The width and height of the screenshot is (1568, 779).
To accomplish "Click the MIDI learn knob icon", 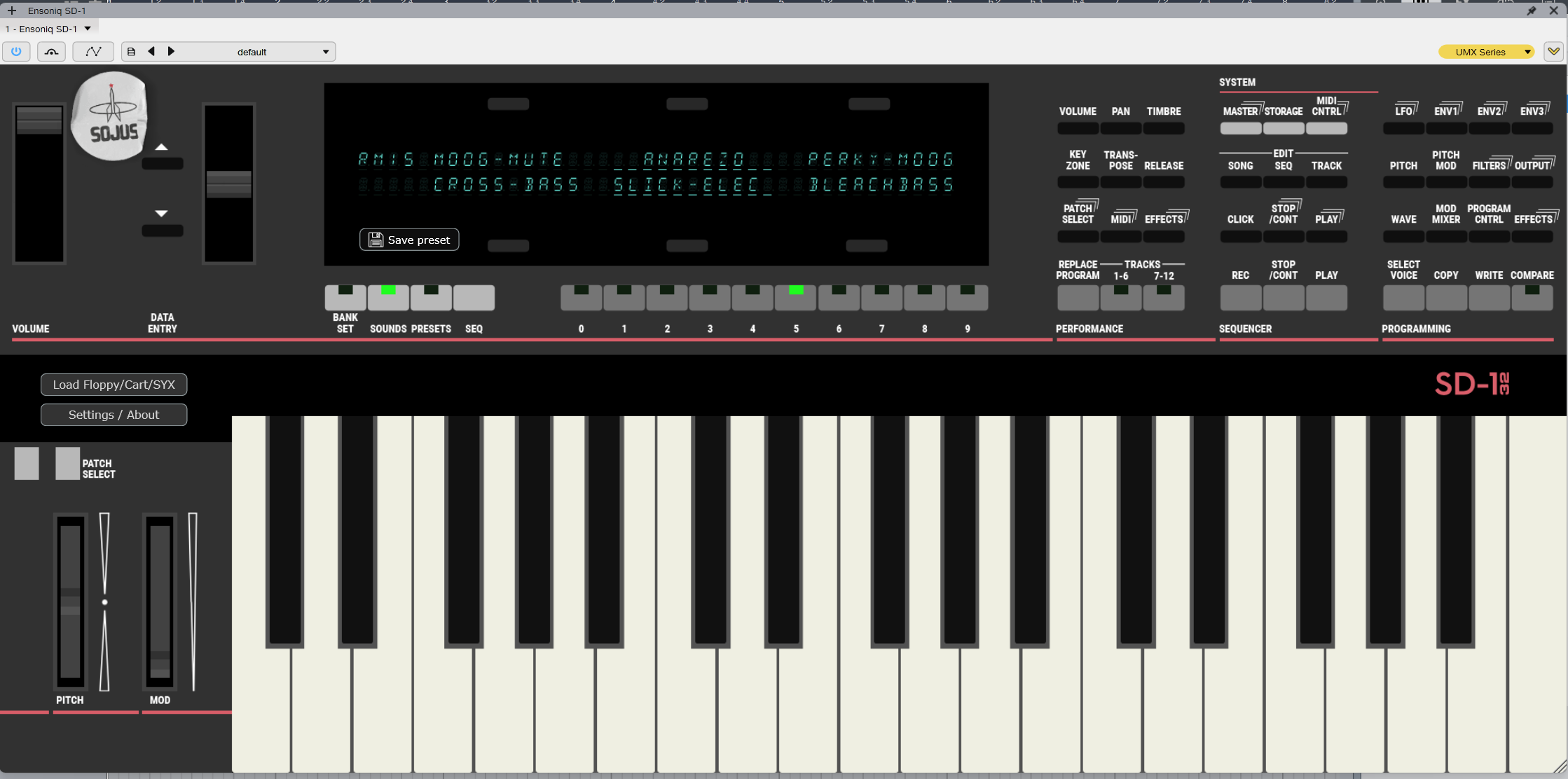I will 52,52.
